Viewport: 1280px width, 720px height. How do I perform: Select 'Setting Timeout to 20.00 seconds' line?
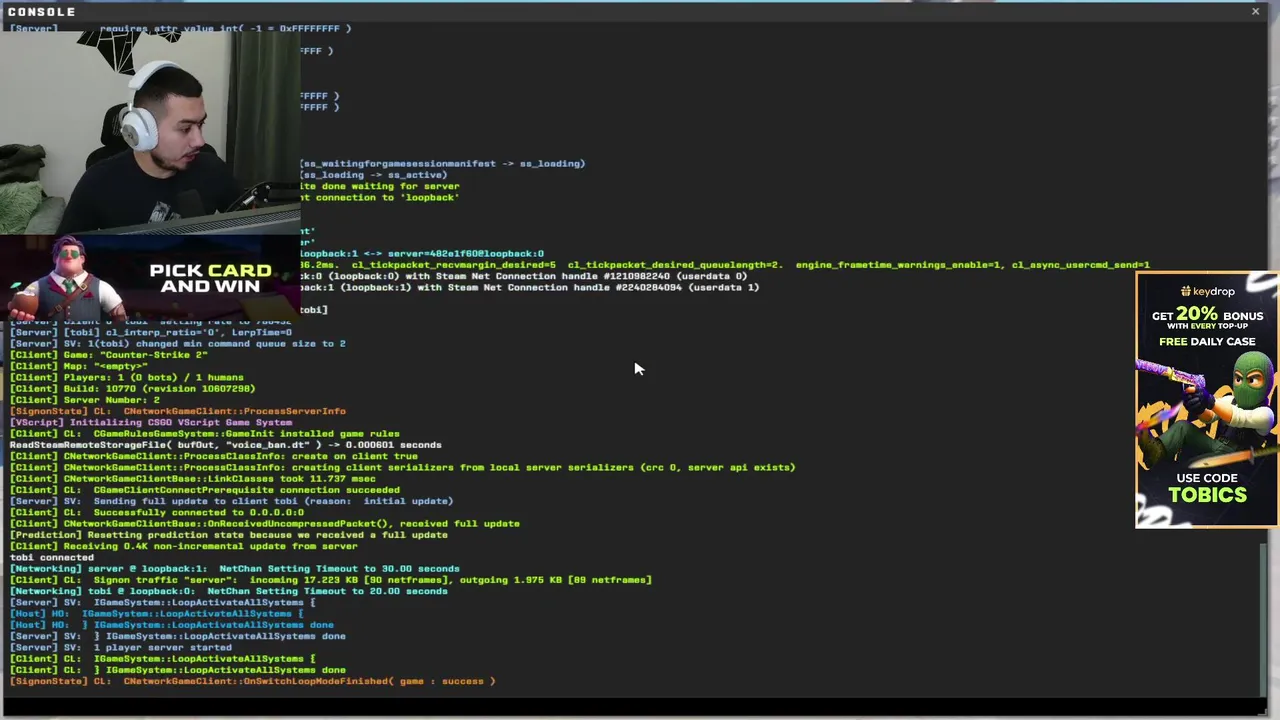pos(229,591)
